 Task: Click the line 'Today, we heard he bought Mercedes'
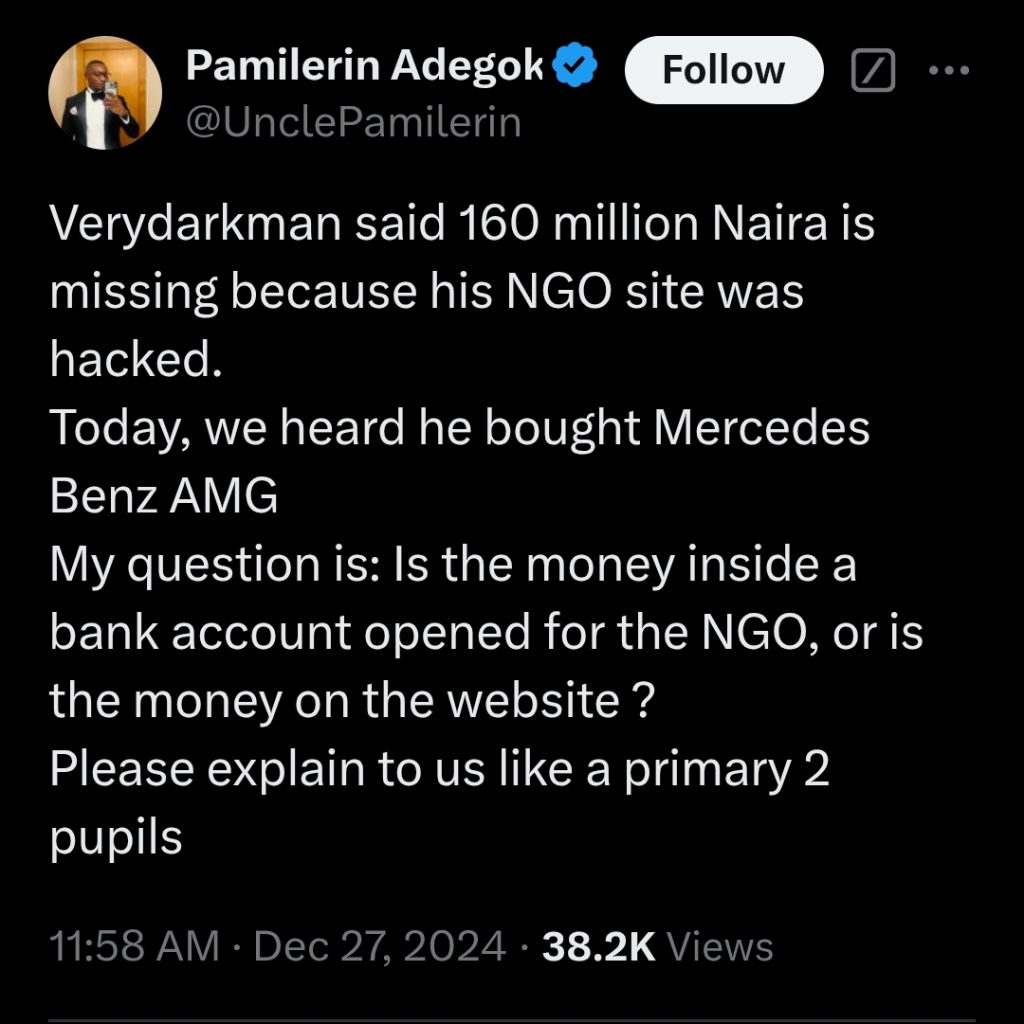click(x=459, y=429)
